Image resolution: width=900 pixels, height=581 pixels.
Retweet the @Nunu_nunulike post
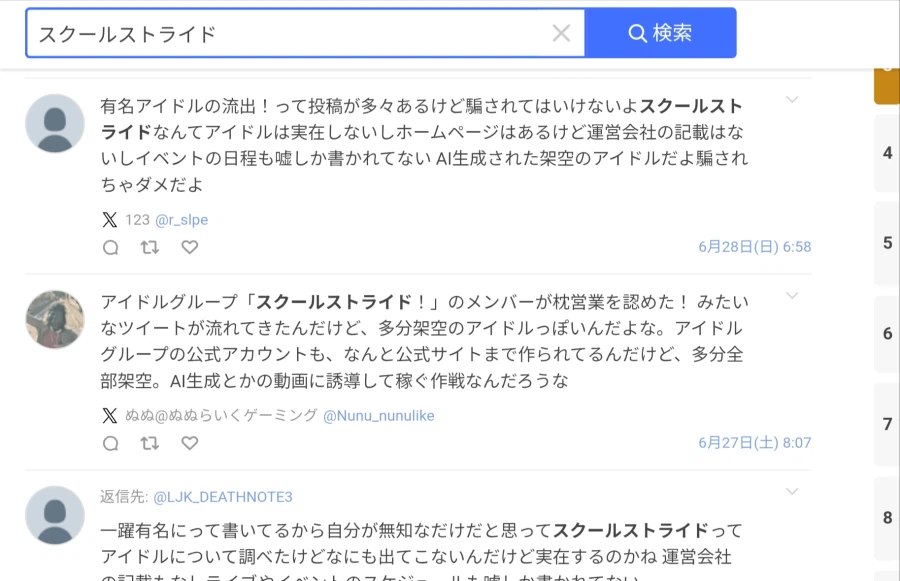pyautogui.click(x=150, y=443)
